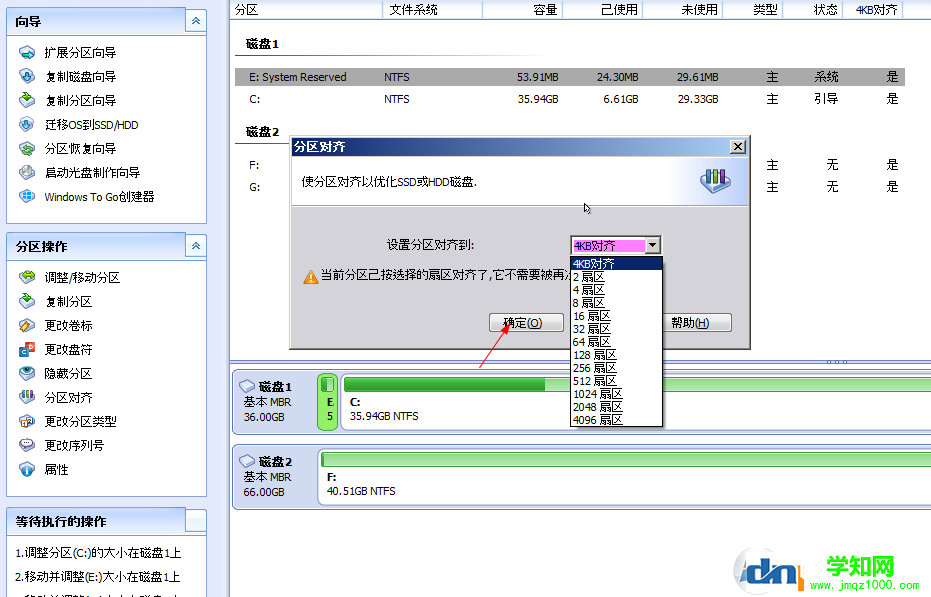Viewport: 931px width, 597px height.
Task: Click the 分区恢复向导 icon
Action: (x=27, y=148)
